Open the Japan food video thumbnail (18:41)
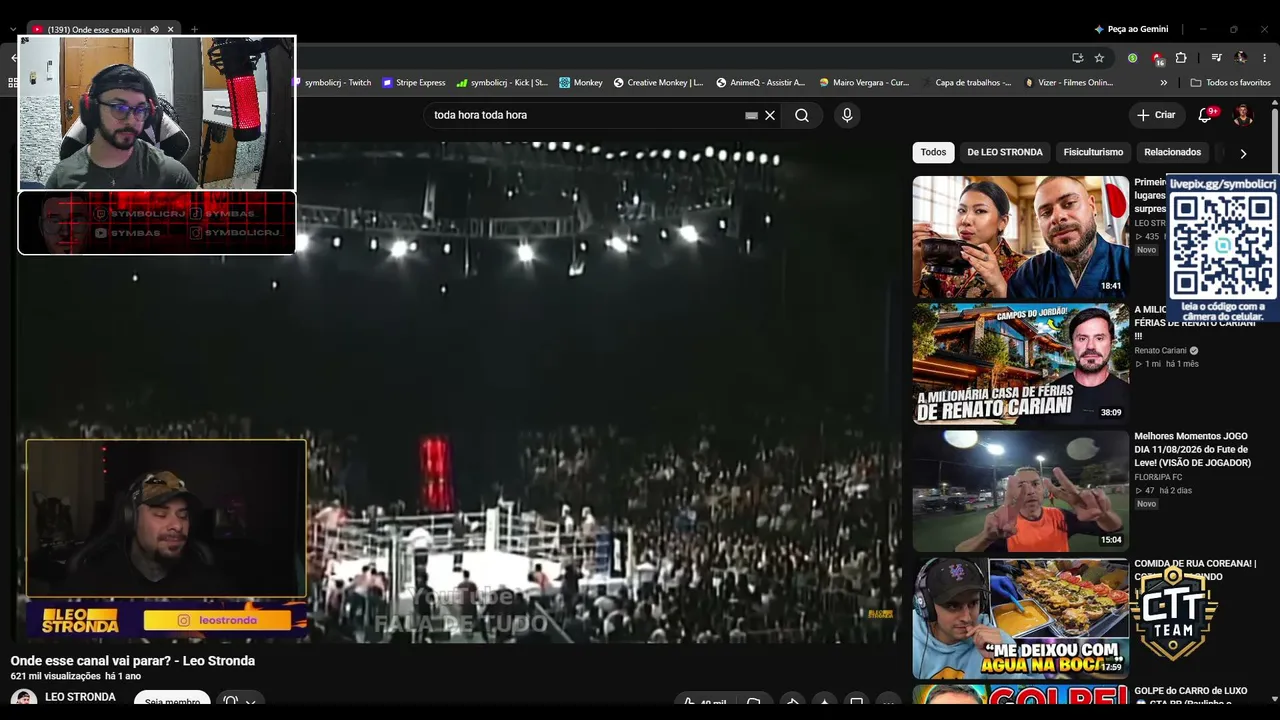 [x=1020, y=237]
